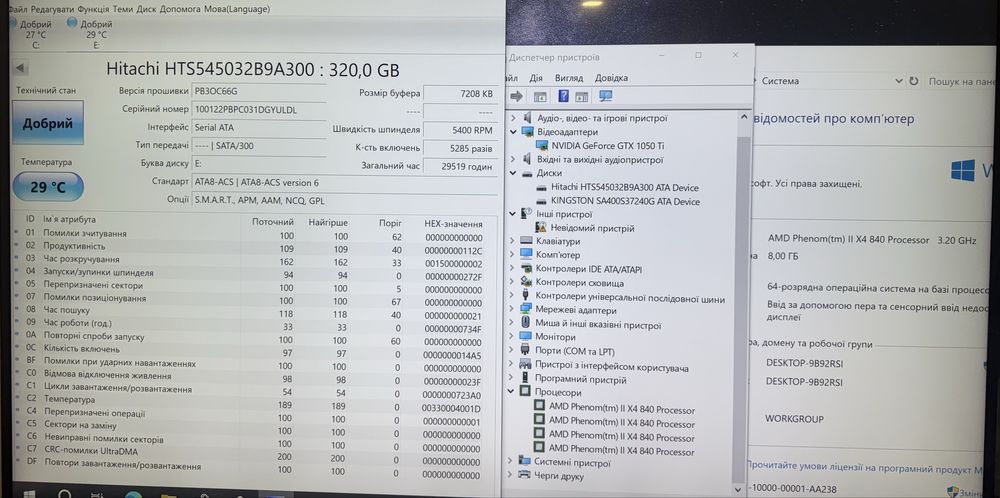
Task: Click the forward arrow in Device Manager toolbar
Action: (x=517, y=96)
